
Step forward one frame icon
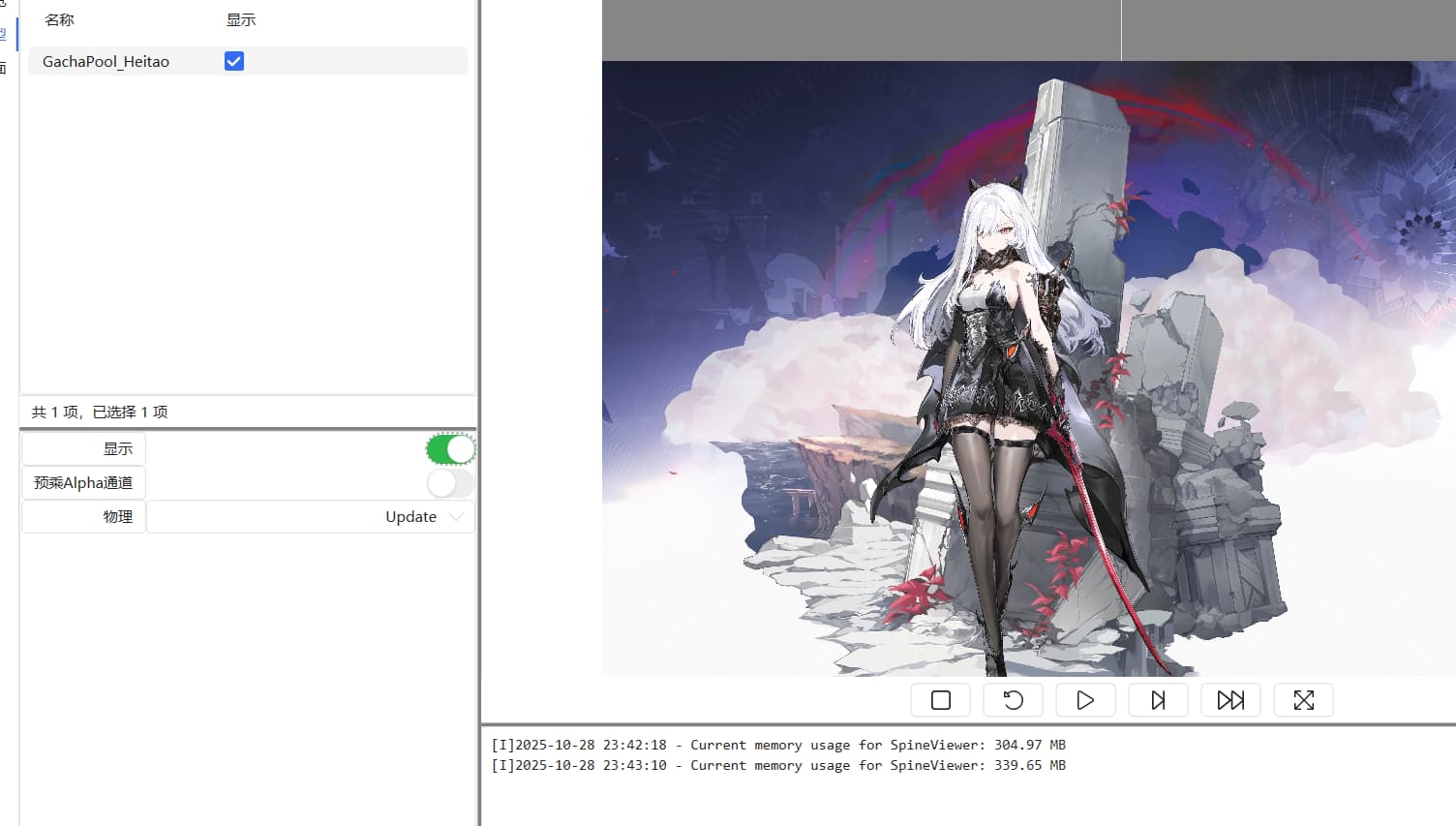(1158, 700)
